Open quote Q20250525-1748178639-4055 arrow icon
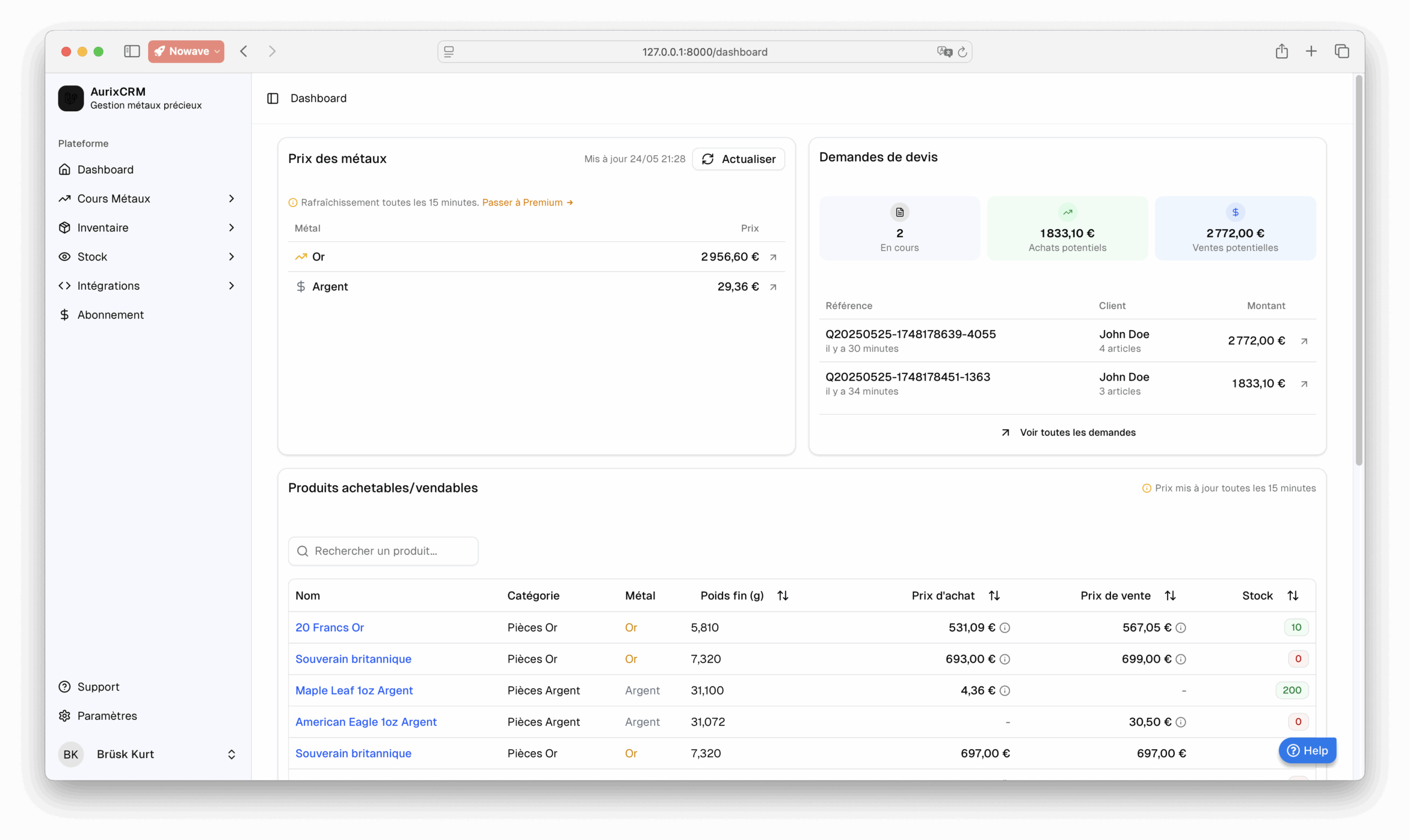Screen dimensions: 1410x840 click(x=1304, y=341)
